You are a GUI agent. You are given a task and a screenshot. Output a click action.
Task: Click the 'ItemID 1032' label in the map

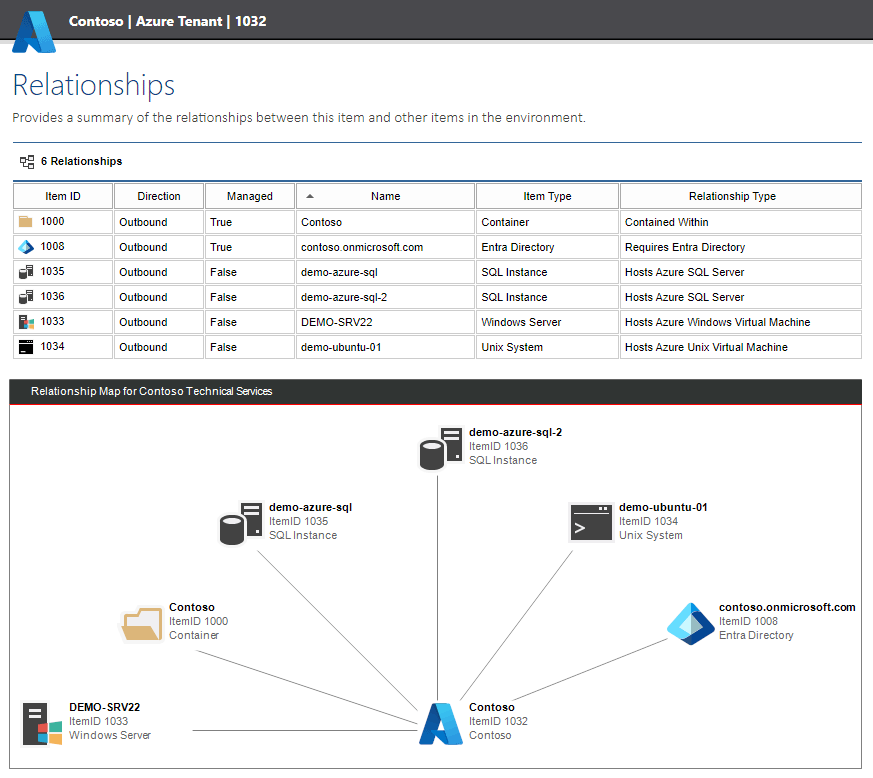498,721
